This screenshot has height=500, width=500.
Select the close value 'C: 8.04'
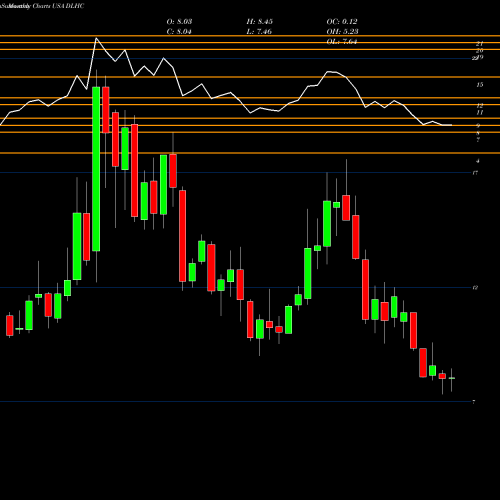point(179,31)
